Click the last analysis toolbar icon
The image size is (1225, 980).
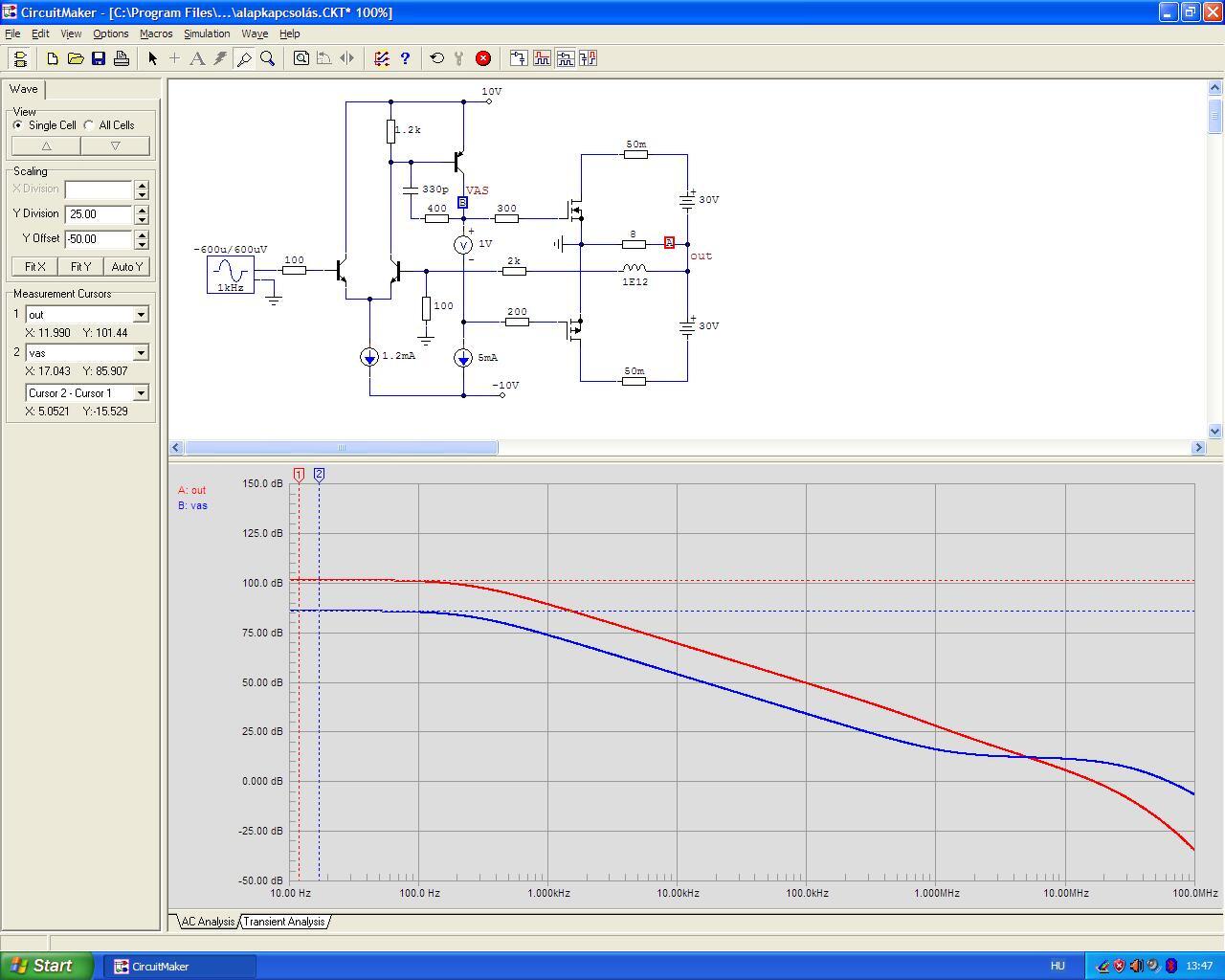point(588,58)
